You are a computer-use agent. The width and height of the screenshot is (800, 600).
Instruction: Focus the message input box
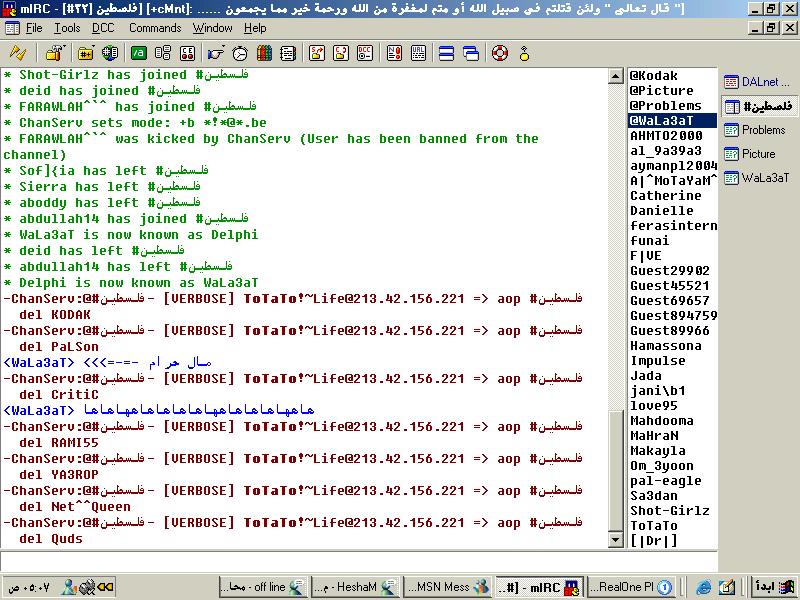pos(358,561)
